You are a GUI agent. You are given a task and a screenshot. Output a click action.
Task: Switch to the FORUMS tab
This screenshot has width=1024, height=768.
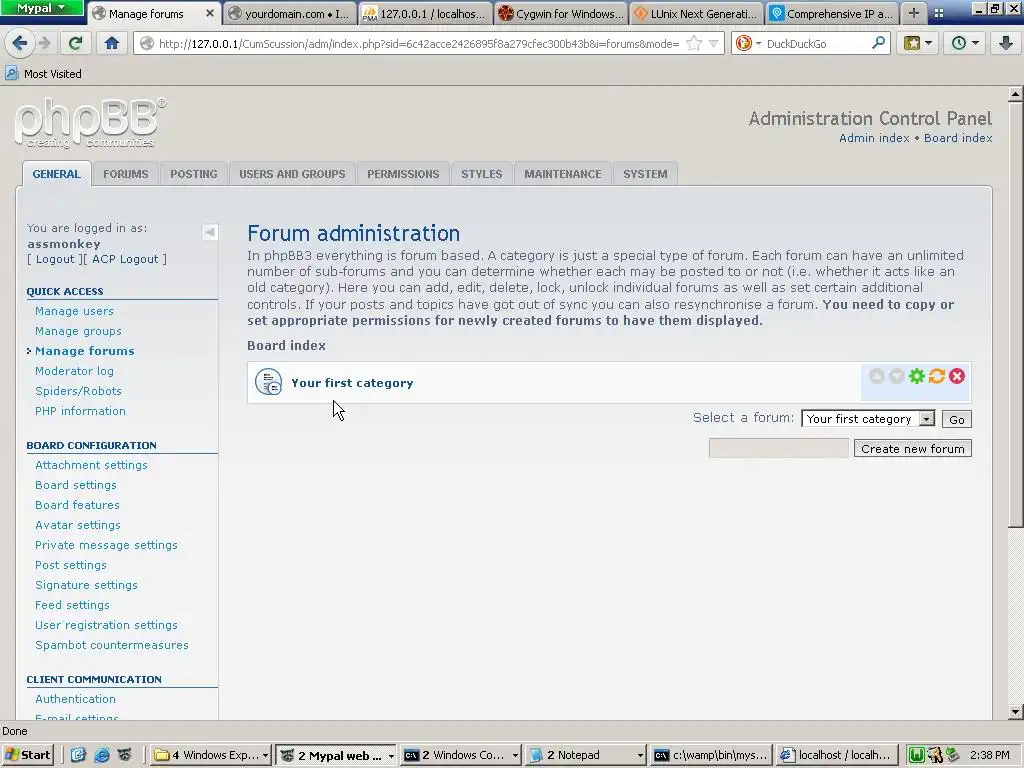125,174
